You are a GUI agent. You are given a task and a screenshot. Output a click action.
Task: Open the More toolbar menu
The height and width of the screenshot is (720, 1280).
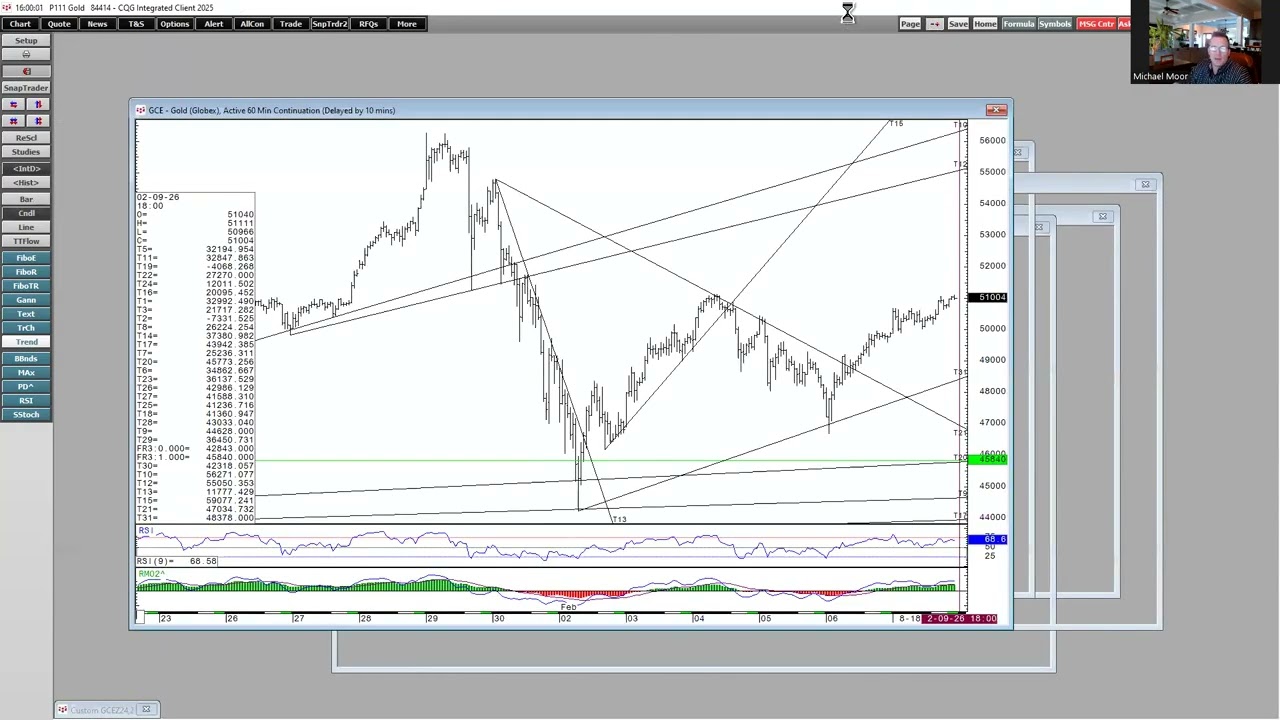pyautogui.click(x=407, y=24)
